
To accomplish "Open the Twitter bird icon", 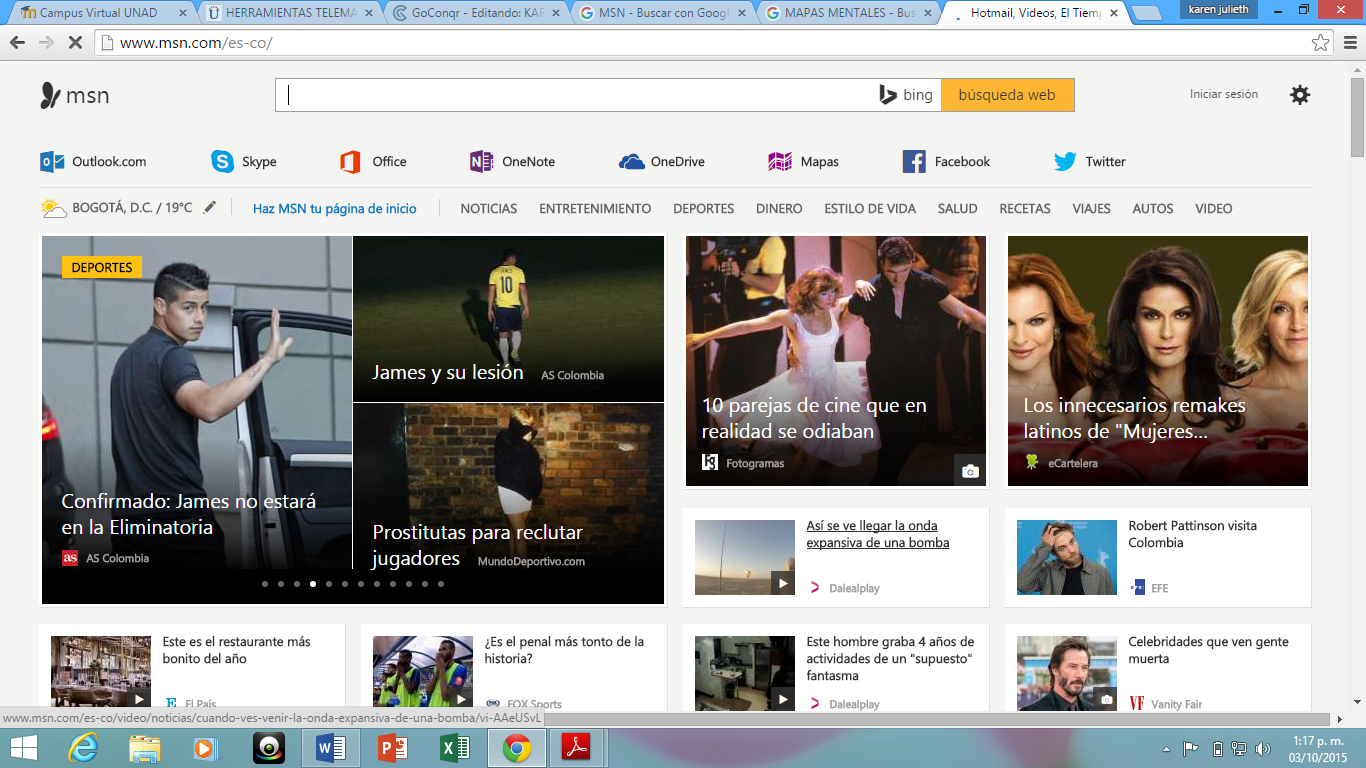I will 1065,162.
